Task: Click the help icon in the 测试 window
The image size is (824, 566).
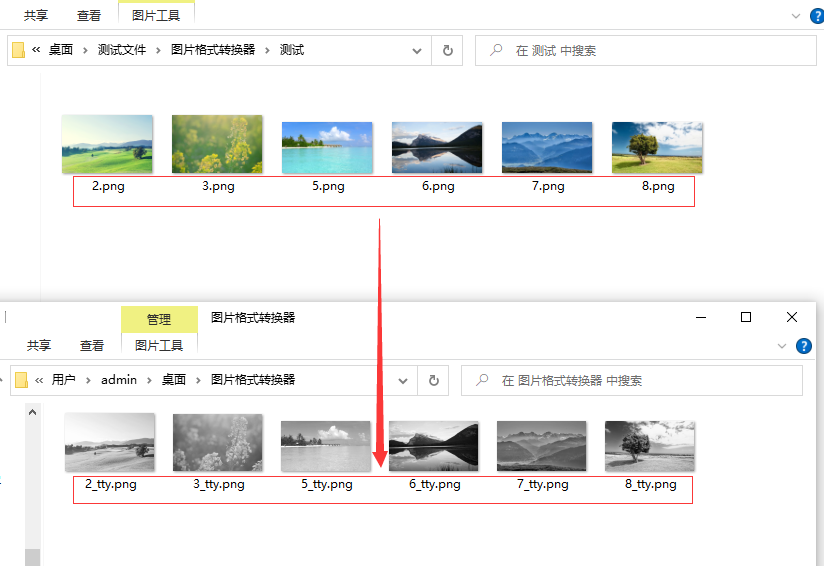Action: point(818,16)
